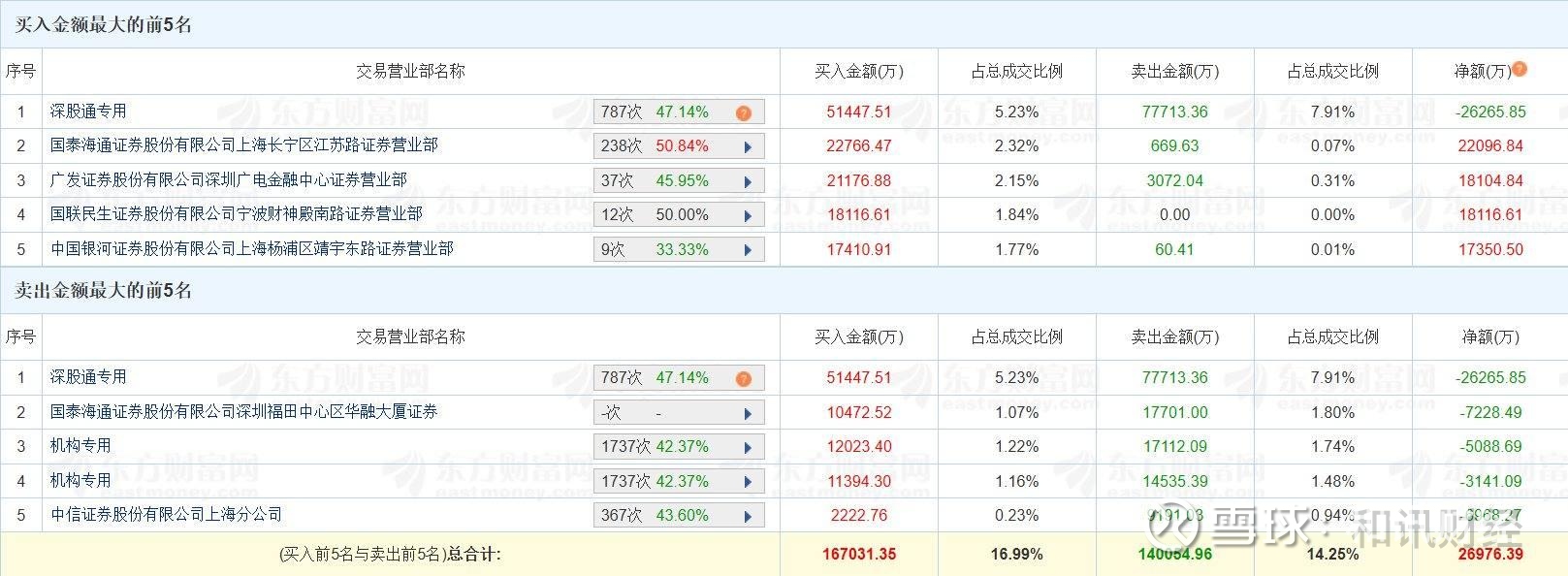
Task: Open 广发证券深圳广电金融中心证券营业部 link
Action: 228,179
